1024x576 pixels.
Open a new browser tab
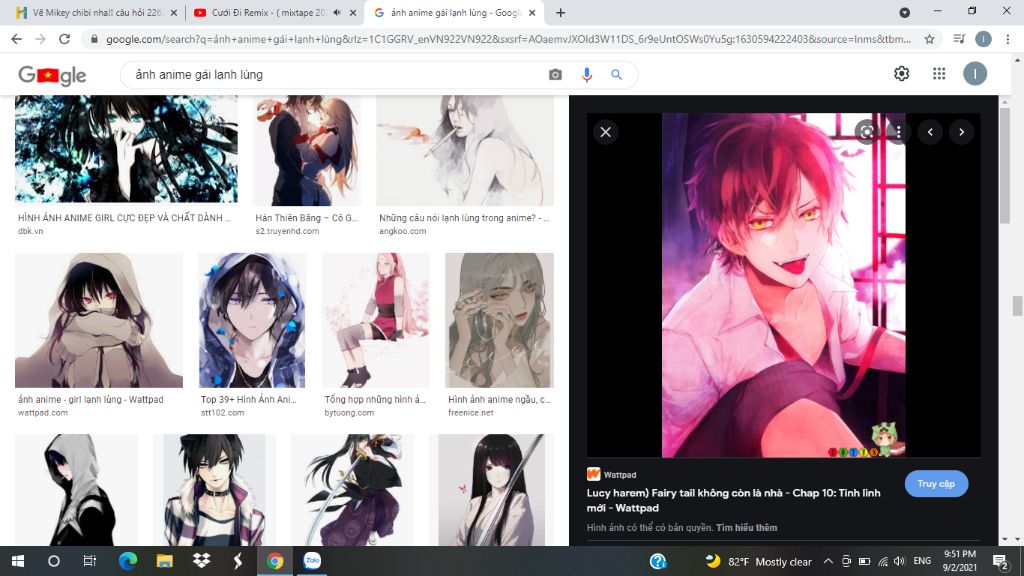pyautogui.click(x=560, y=12)
